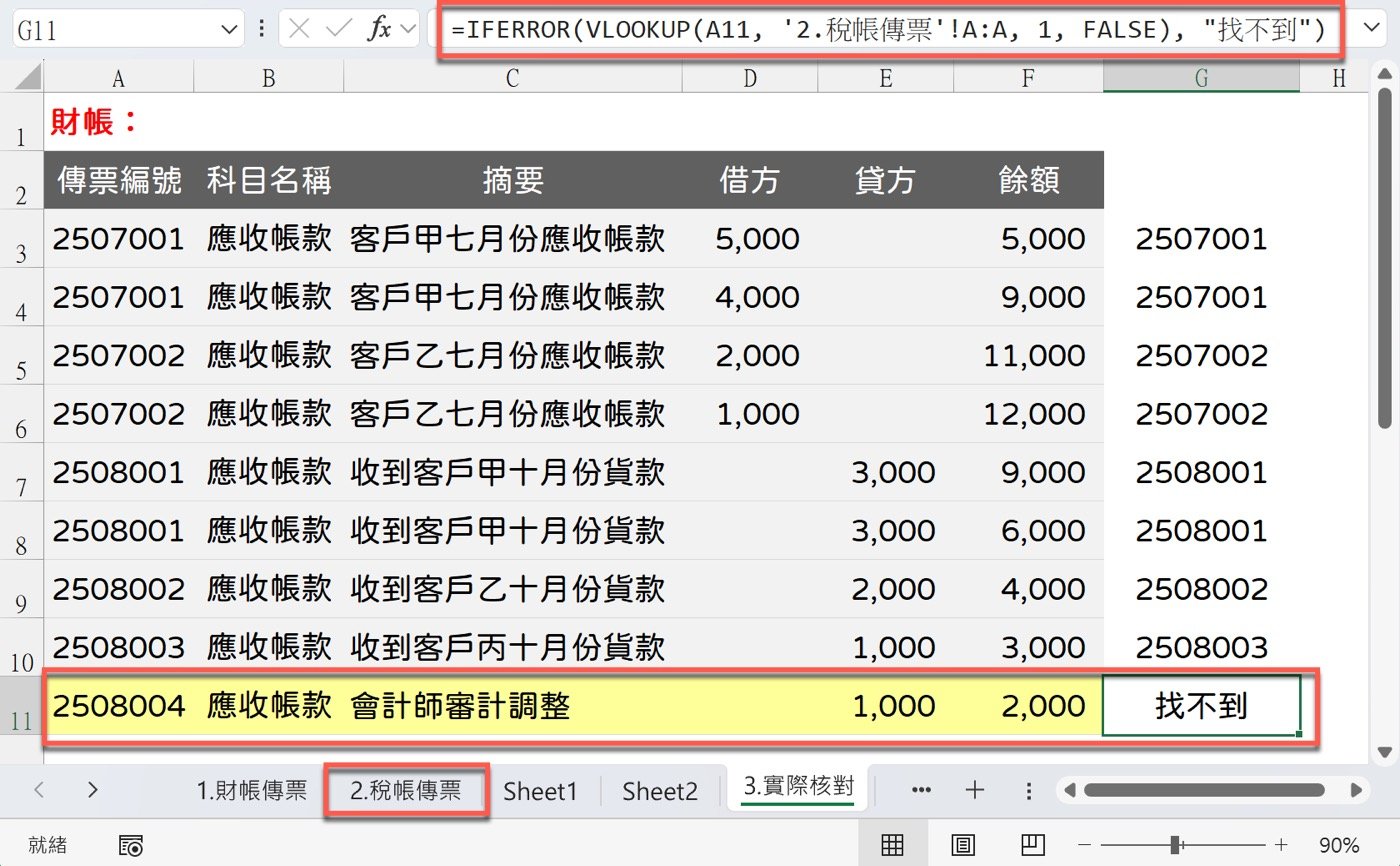The image size is (1400, 866).
Task: Select G9 cell showing 2508002
Action: 1201,589
